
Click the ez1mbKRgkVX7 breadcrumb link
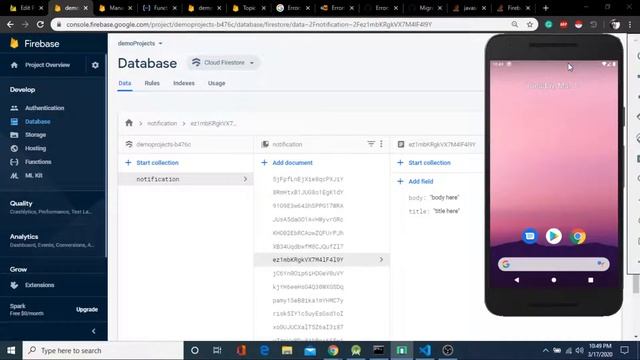point(213,123)
